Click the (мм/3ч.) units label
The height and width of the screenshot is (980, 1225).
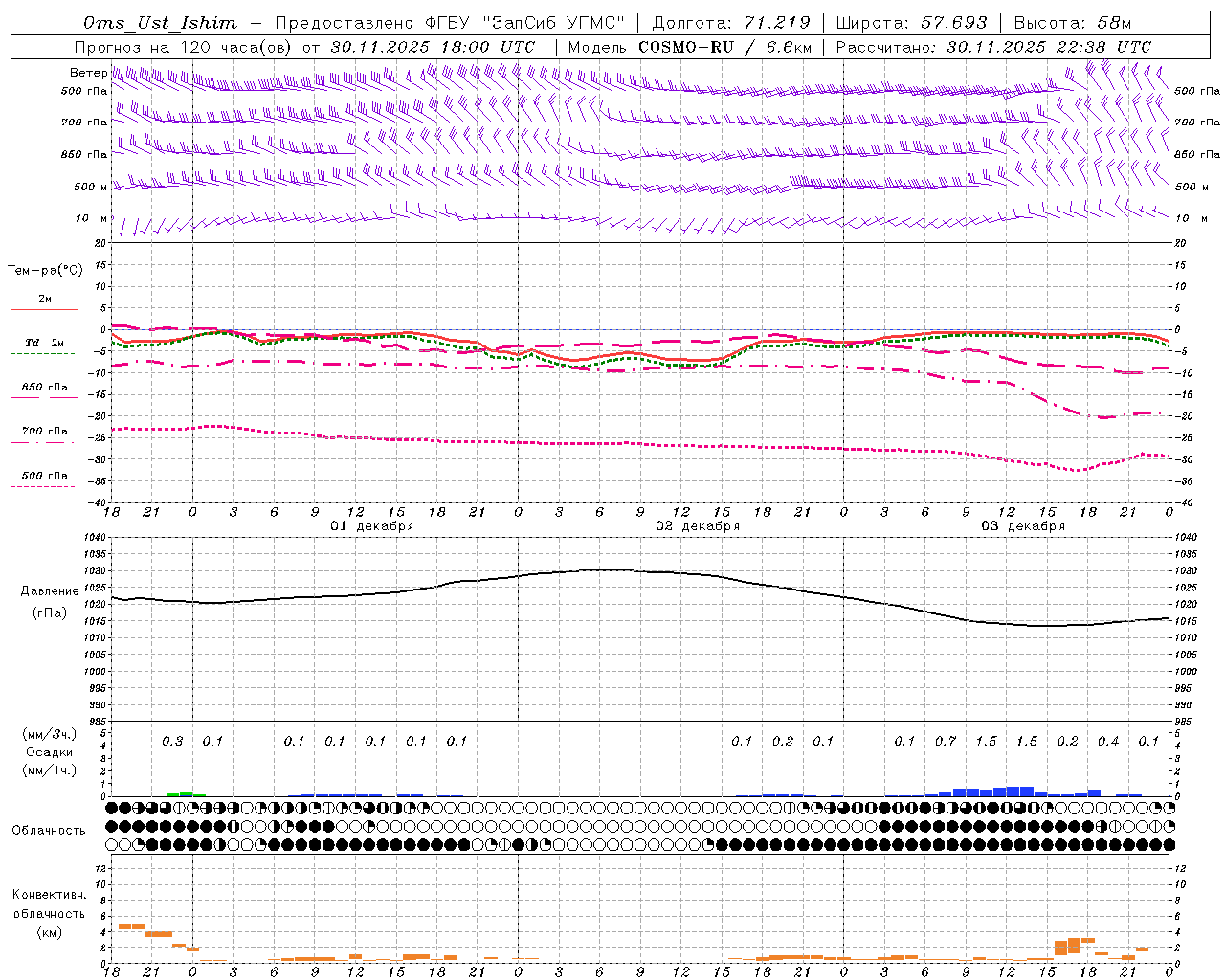[x=50, y=734]
